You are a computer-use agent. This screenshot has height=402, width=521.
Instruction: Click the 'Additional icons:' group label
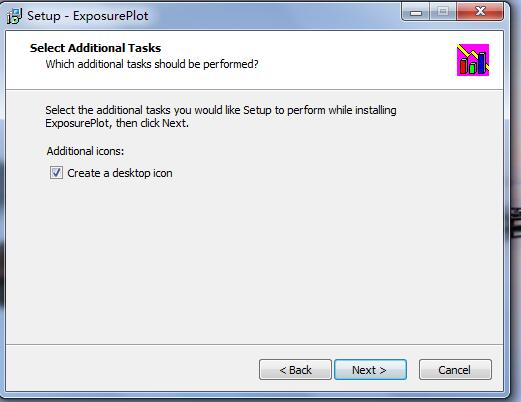[x=85, y=151]
